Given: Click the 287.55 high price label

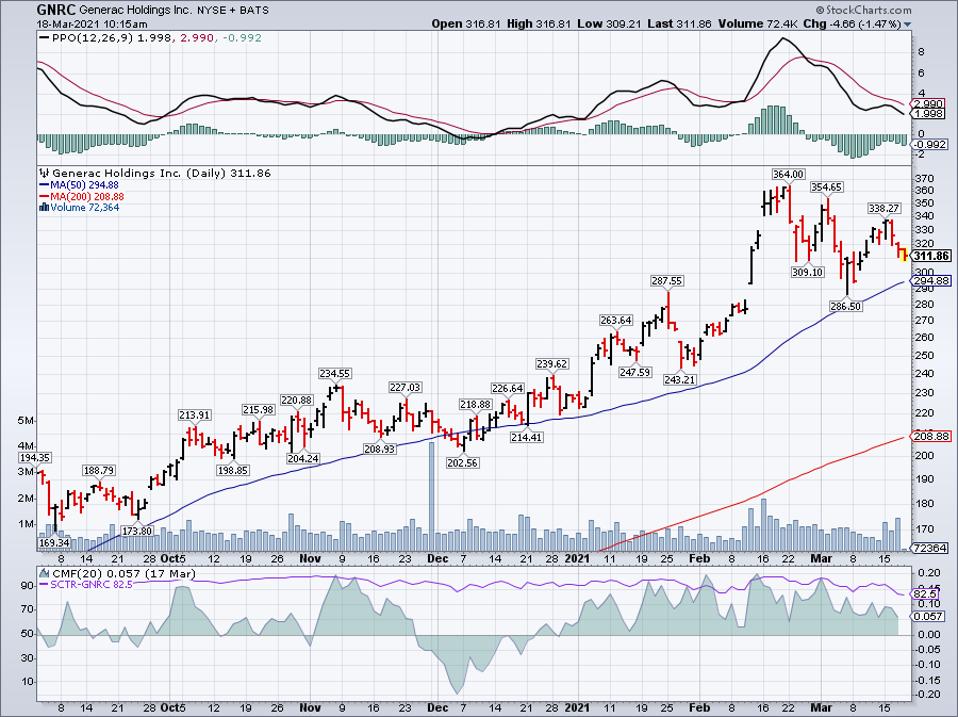Looking at the screenshot, I should point(667,281).
